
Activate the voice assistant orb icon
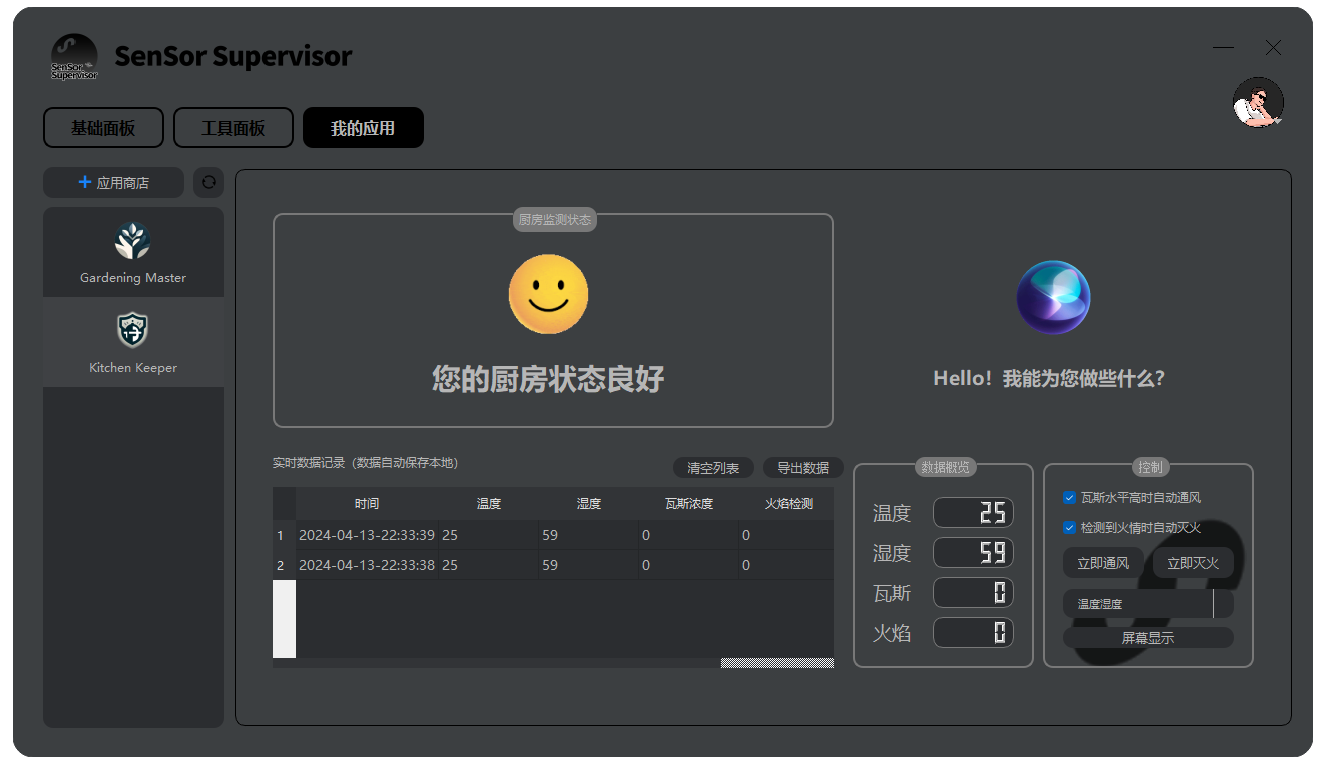1053,298
